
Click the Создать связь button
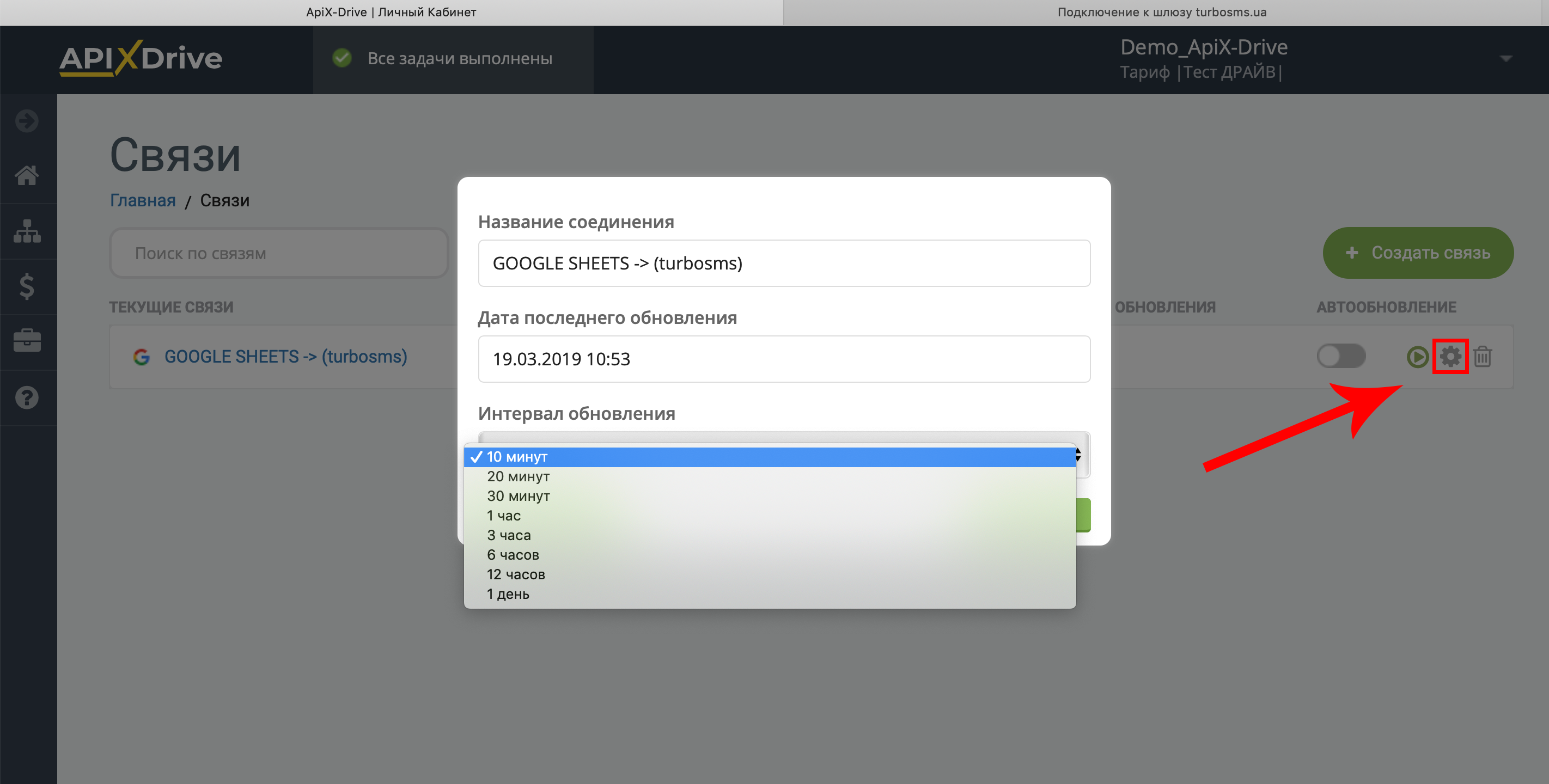pos(1418,253)
